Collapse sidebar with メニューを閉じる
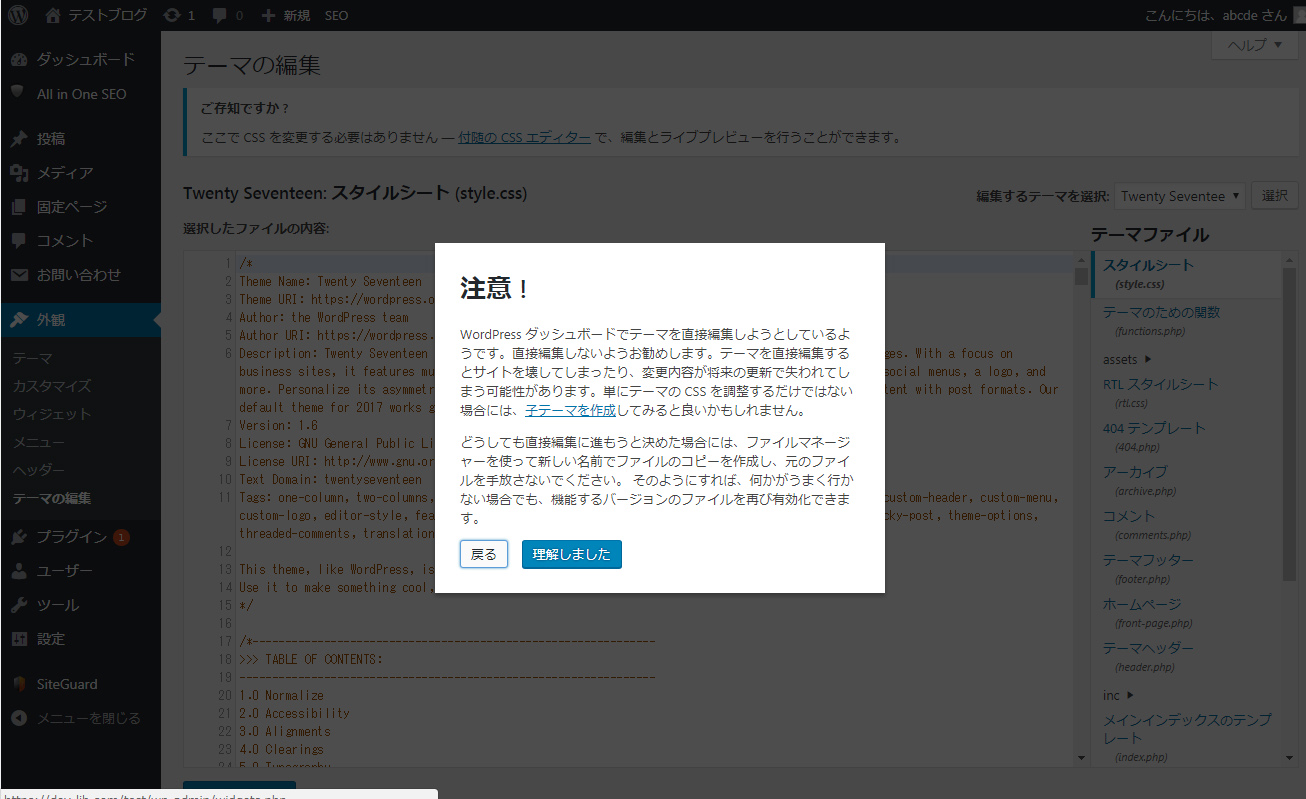Screen dimensions: 1306x799 coord(88,718)
